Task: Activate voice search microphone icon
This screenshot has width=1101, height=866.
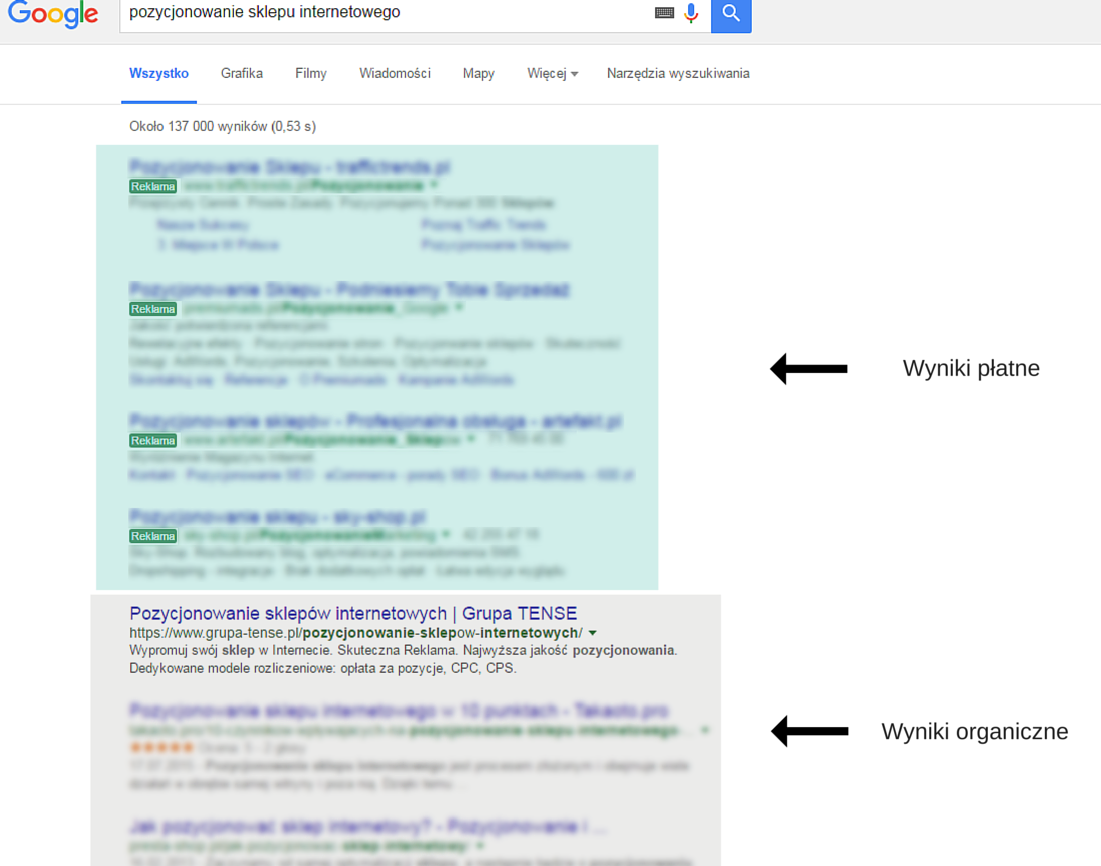Action: pos(691,13)
